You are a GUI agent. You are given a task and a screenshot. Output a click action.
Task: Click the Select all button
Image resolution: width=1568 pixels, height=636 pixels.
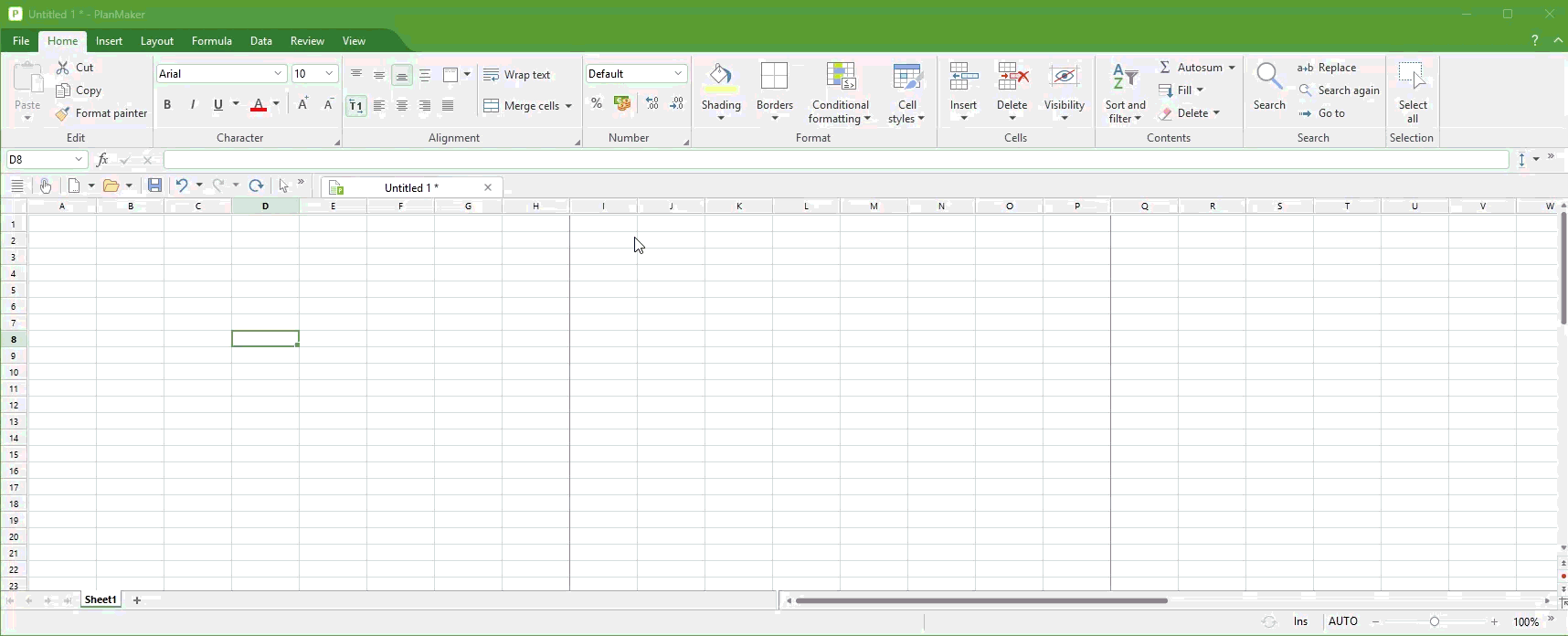(1413, 92)
